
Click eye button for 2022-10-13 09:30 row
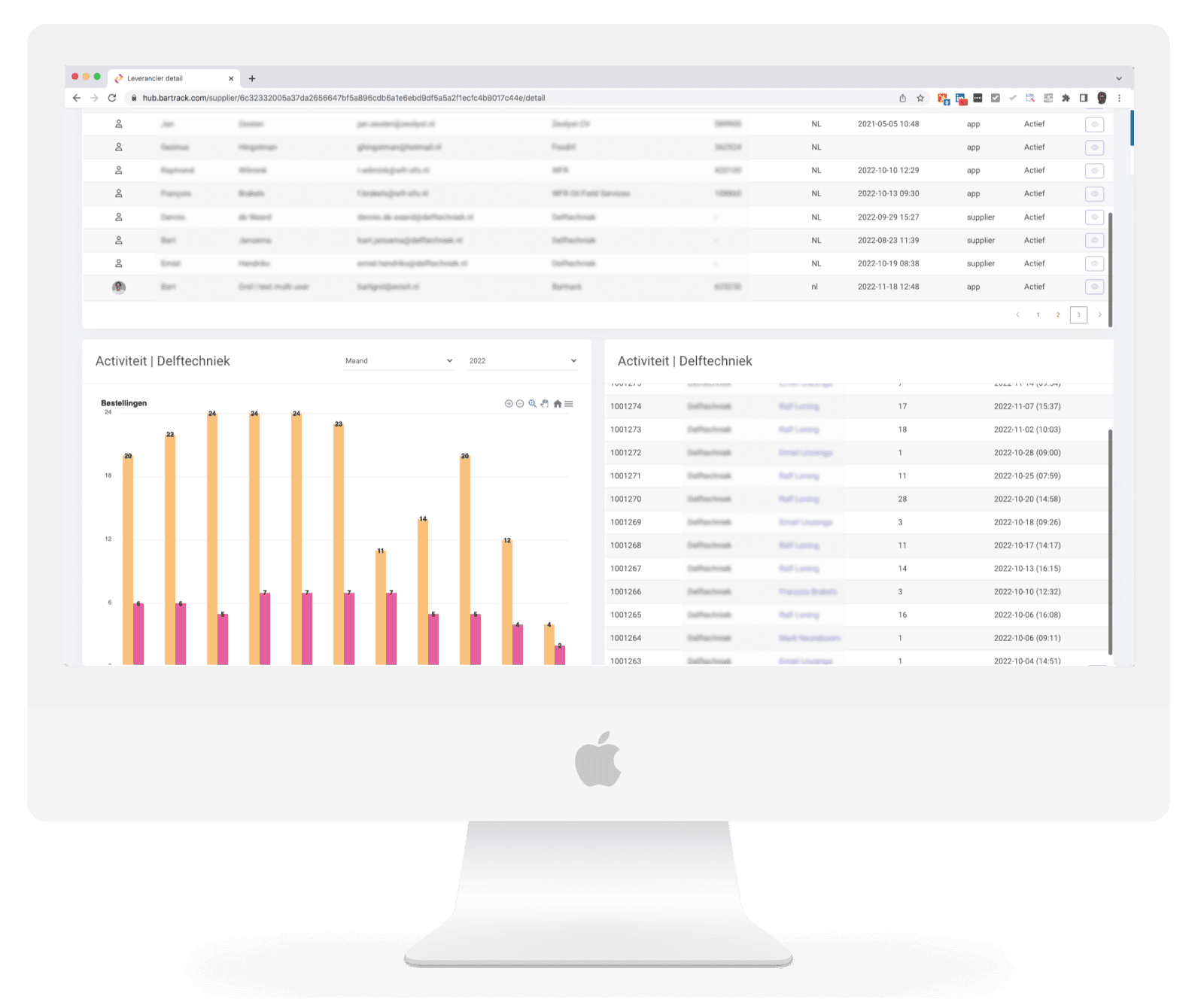tap(1095, 194)
